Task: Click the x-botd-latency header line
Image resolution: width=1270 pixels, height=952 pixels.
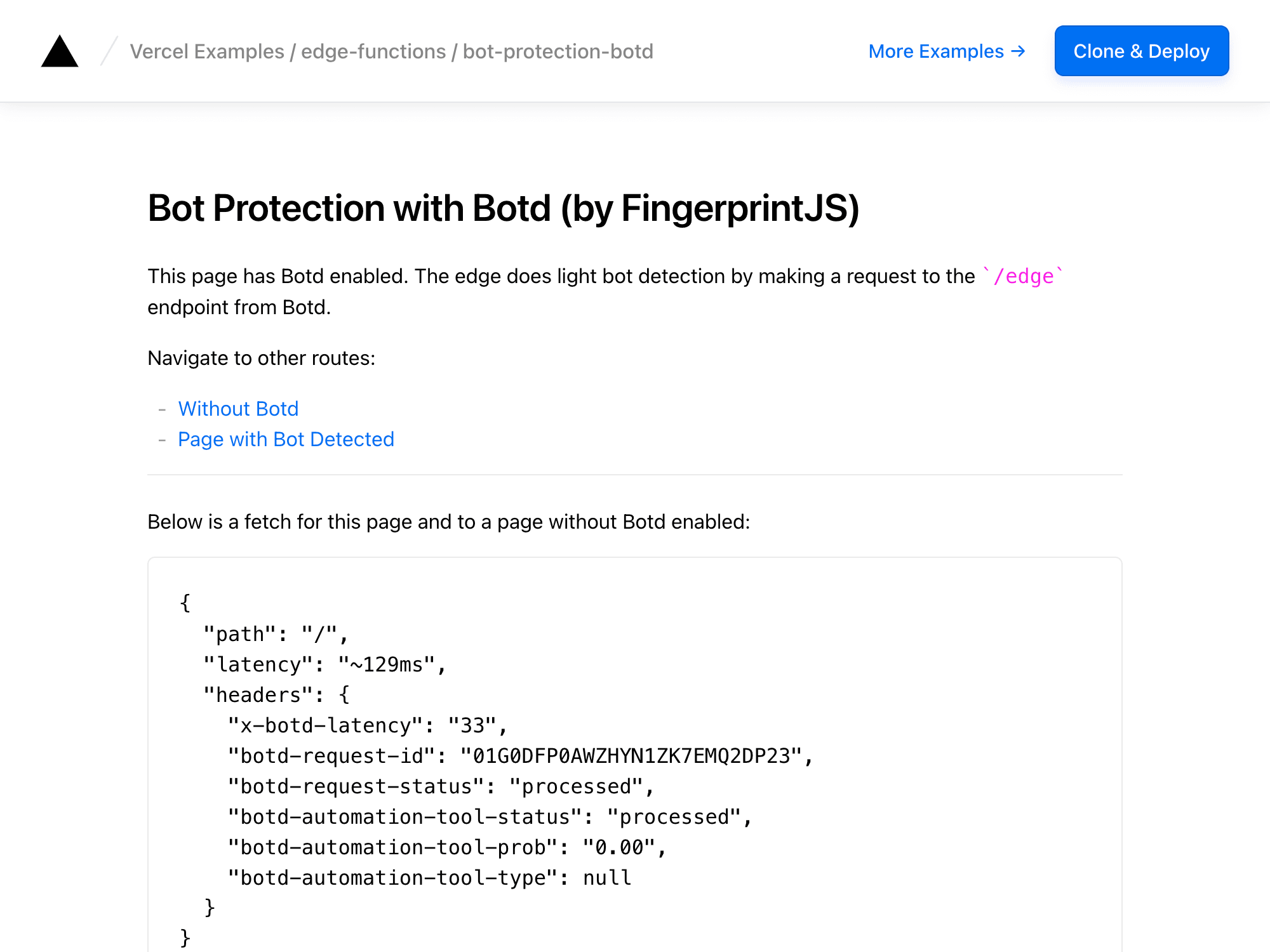Action: click(x=367, y=725)
